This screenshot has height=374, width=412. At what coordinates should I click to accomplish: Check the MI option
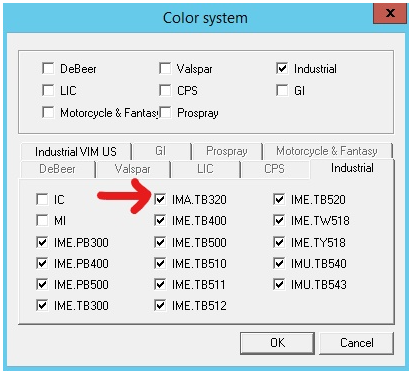[42, 220]
